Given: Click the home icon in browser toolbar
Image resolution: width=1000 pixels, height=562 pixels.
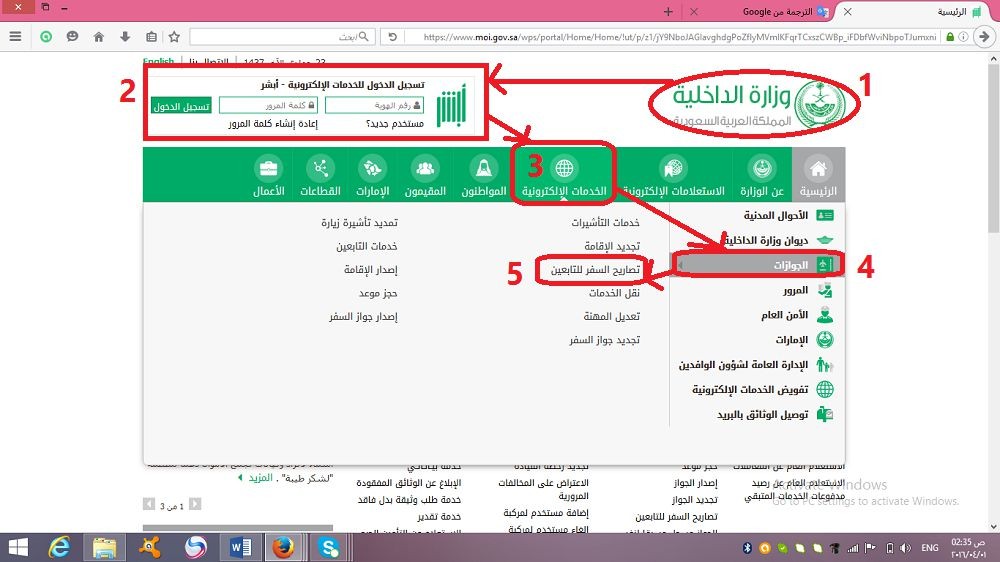Looking at the screenshot, I should tap(99, 37).
